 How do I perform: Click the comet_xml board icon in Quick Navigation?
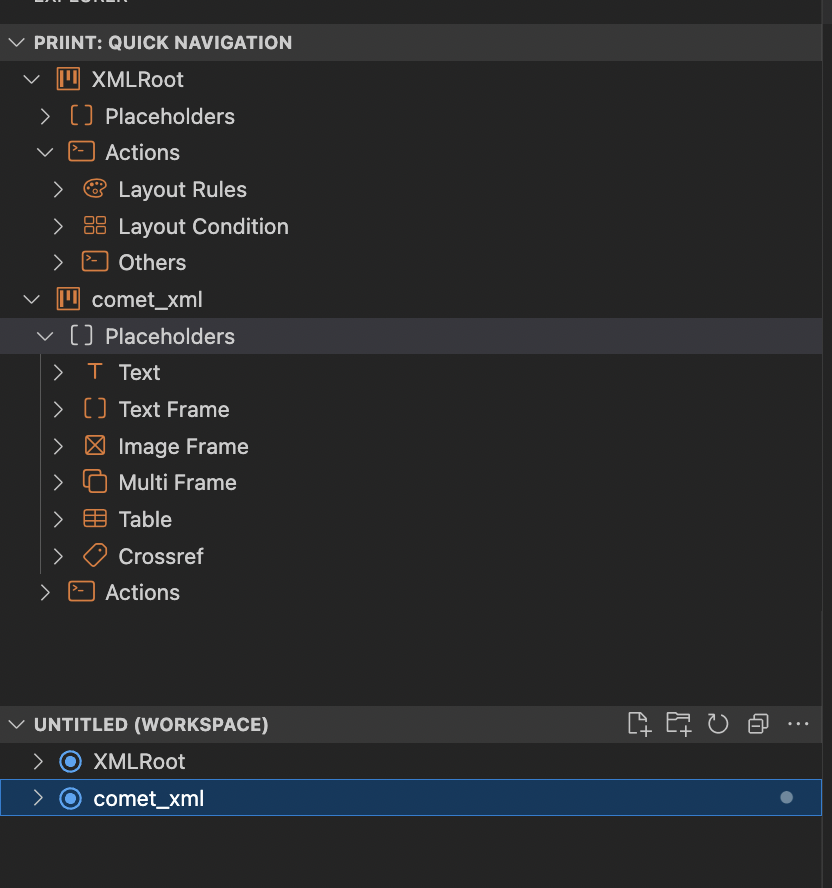[x=69, y=299]
